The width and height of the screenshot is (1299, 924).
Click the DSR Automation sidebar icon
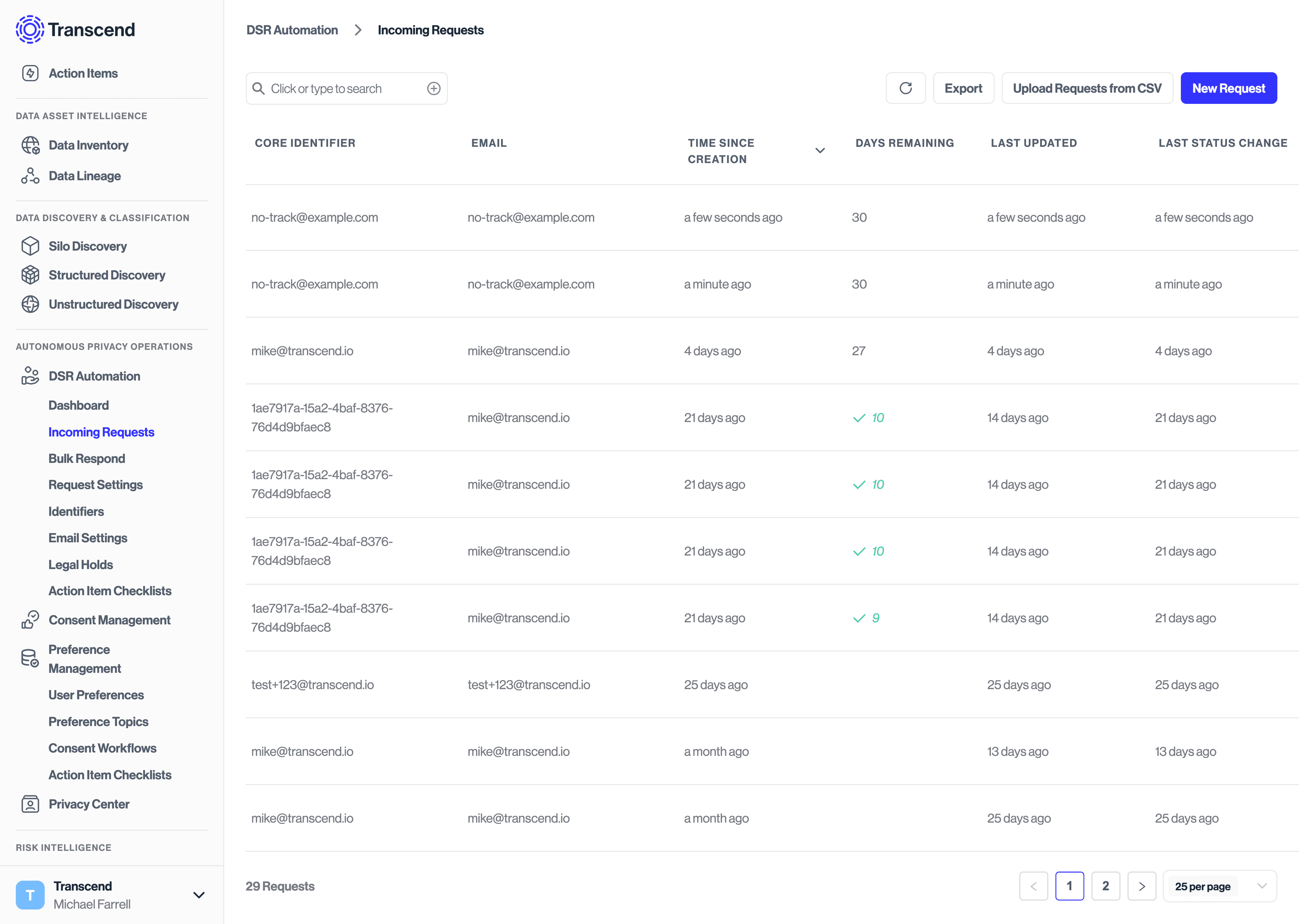(30, 376)
